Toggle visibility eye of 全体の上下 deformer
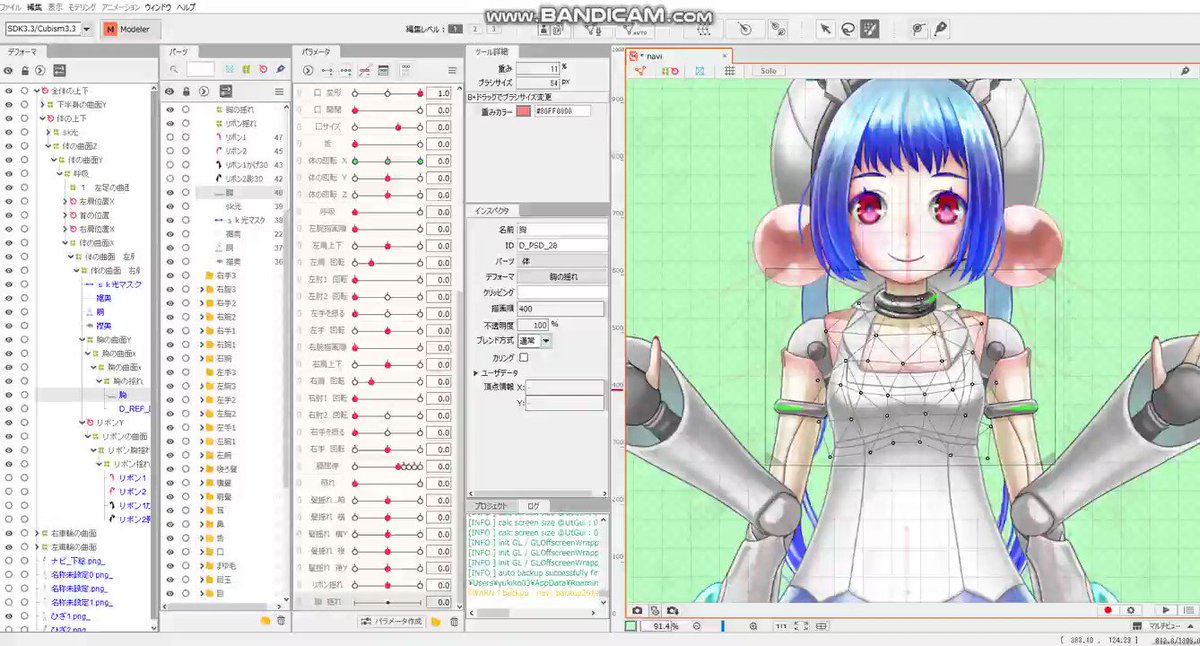 pos(9,90)
